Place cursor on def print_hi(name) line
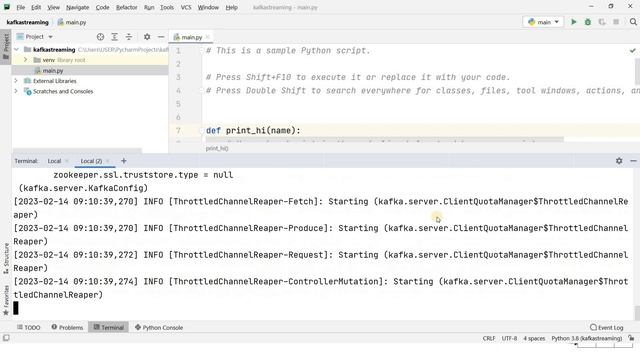 pos(253,131)
